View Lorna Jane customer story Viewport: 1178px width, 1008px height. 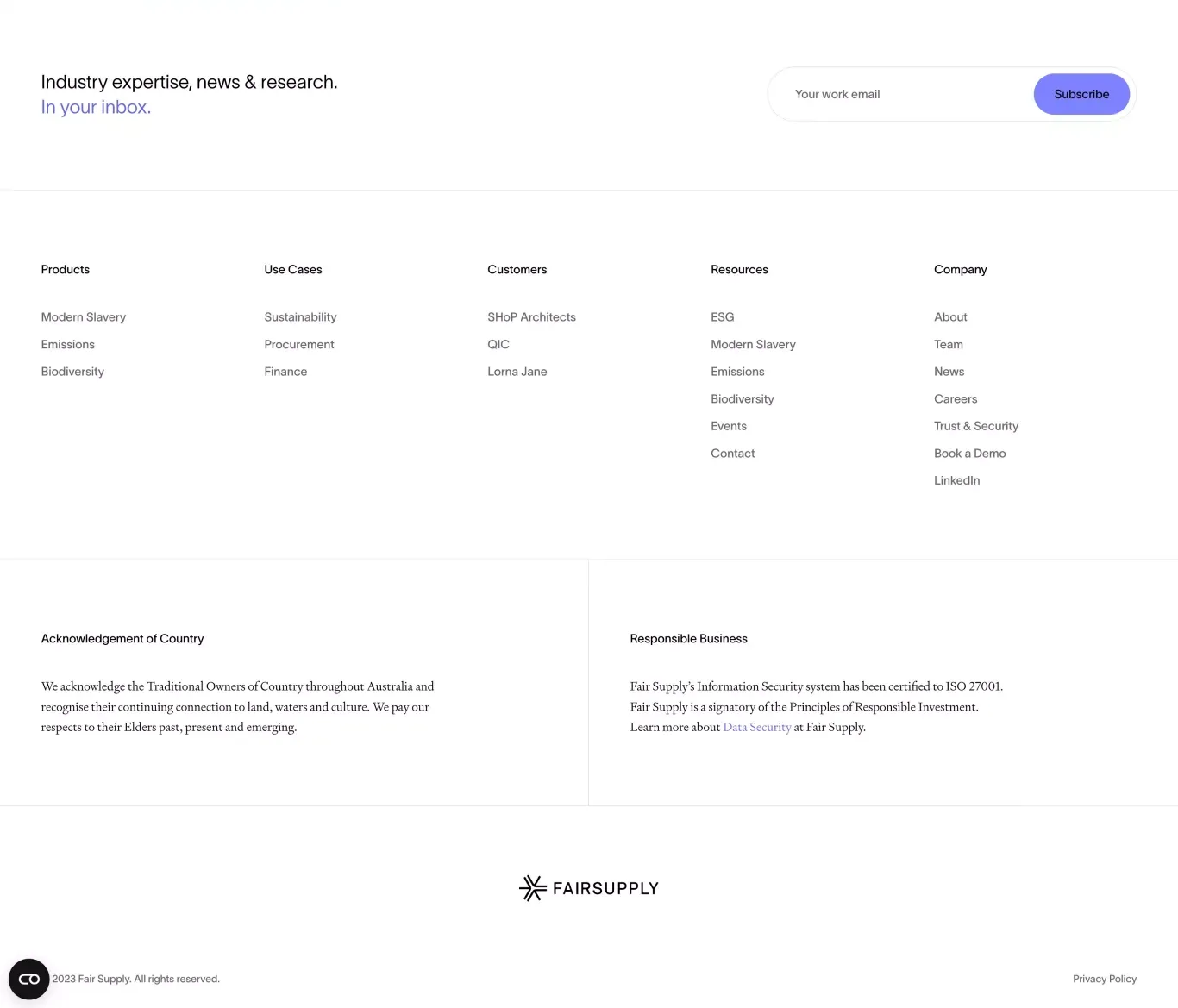tap(517, 372)
